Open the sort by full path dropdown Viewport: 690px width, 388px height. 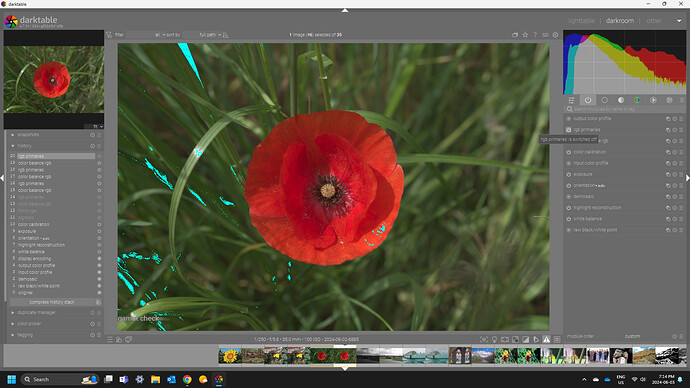pyautogui.click(x=210, y=35)
